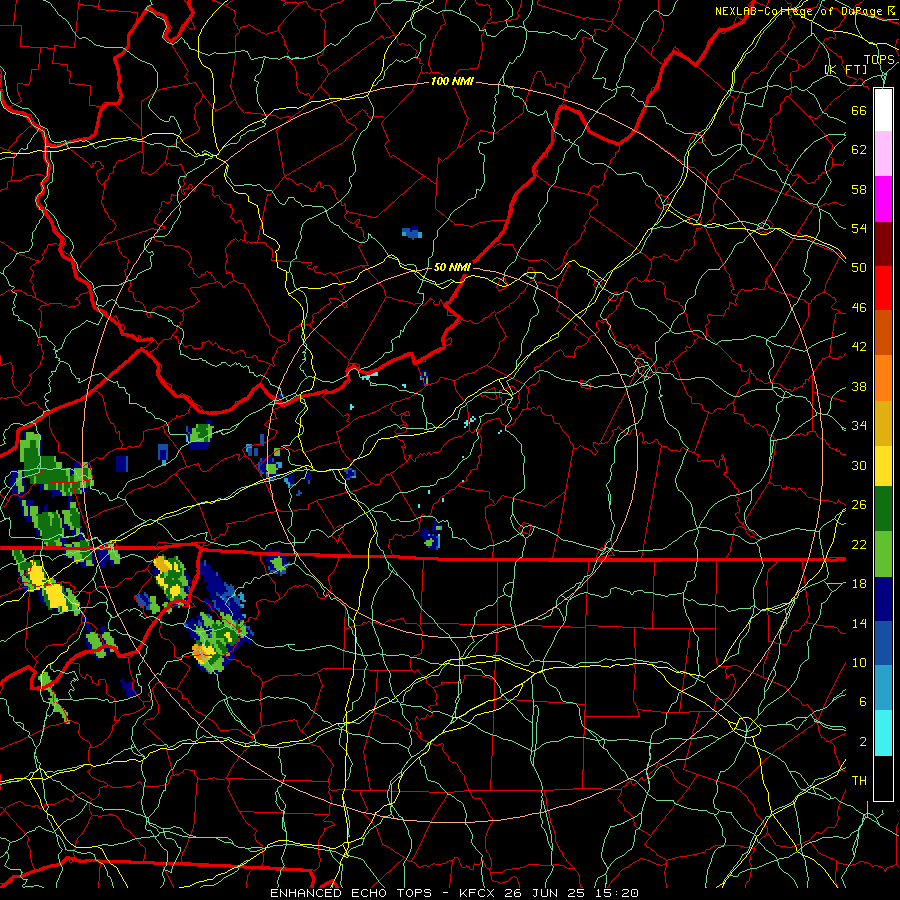The height and width of the screenshot is (900, 900).
Task: Click the bright red 46 kft legend swatch
Action: (883, 288)
